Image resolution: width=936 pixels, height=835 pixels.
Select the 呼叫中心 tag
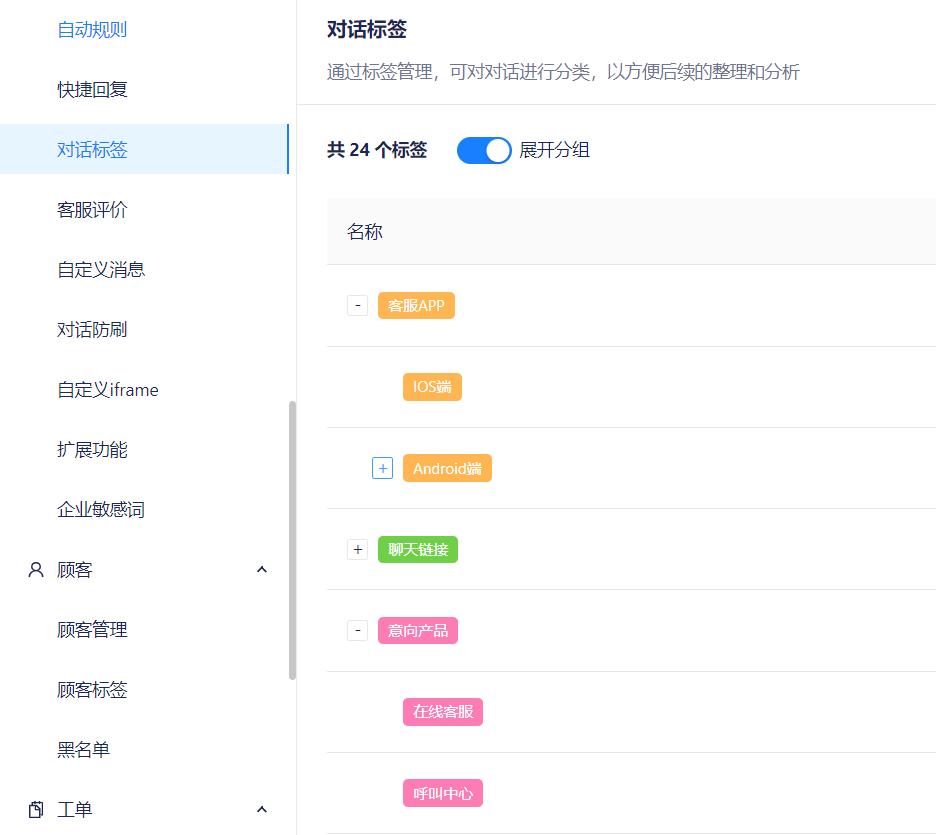(442, 792)
